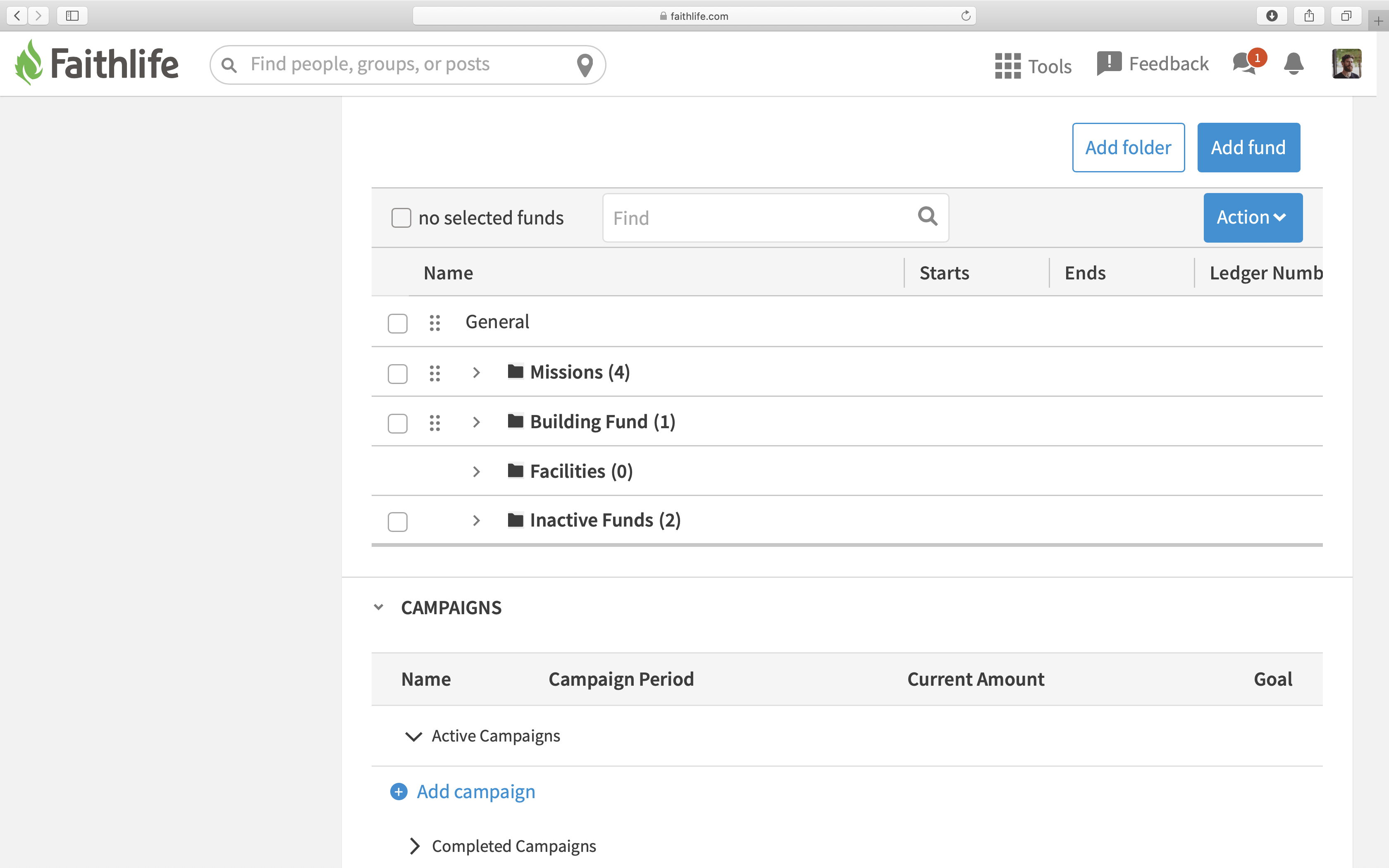Click the Starts column header
Viewport: 1389px width, 868px height.
[944, 273]
